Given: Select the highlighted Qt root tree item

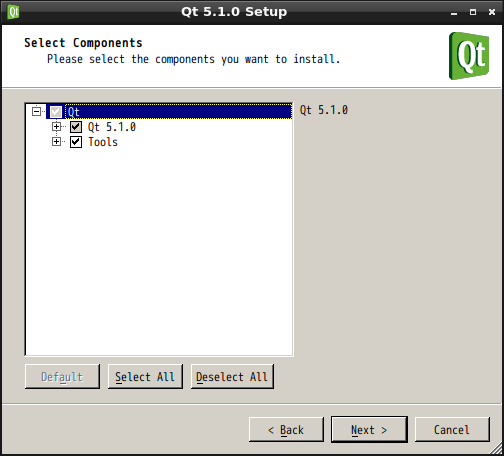Looking at the screenshot, I should [179, 112].
